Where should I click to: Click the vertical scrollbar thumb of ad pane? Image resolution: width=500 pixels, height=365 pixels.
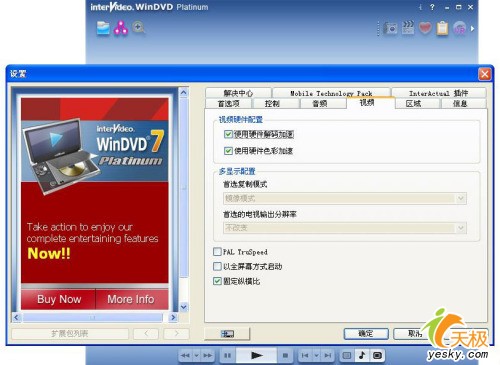coord(184,188)
